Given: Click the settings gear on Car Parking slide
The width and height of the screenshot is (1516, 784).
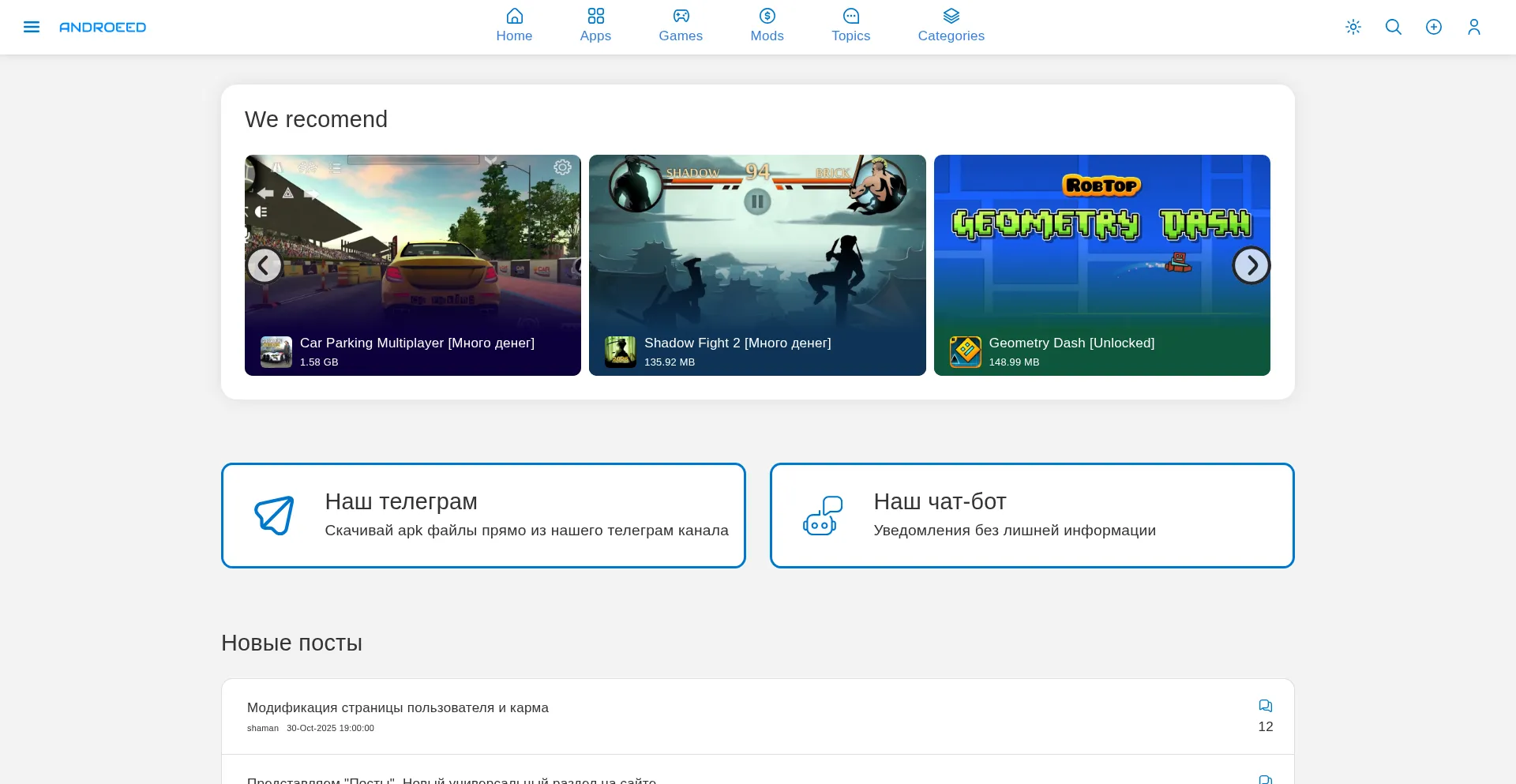Looking at the screenshot, I should 562,167.
